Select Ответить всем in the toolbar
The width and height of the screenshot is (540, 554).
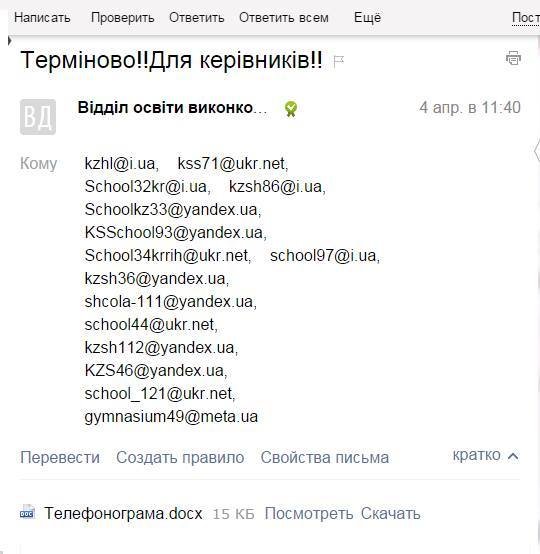click(x=284, y=18)
